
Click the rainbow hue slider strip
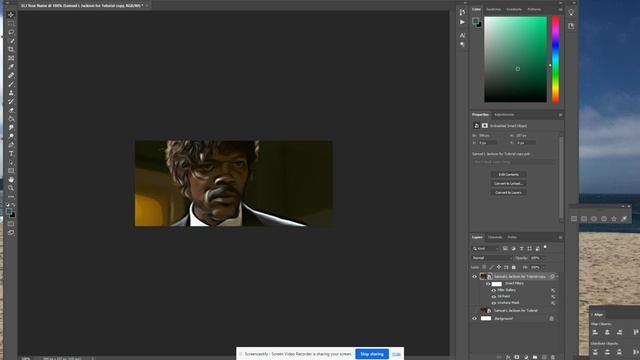coord(556,59)
